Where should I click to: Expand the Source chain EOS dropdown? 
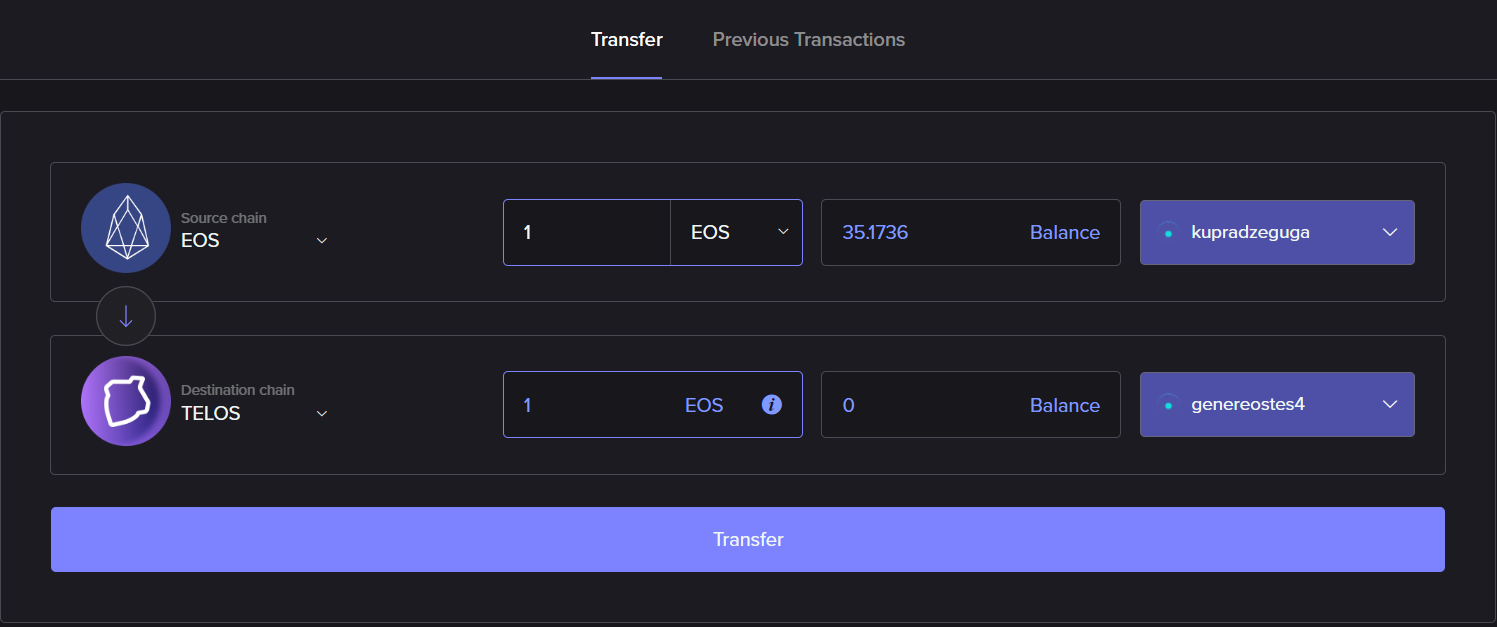(x=322, y=241)
